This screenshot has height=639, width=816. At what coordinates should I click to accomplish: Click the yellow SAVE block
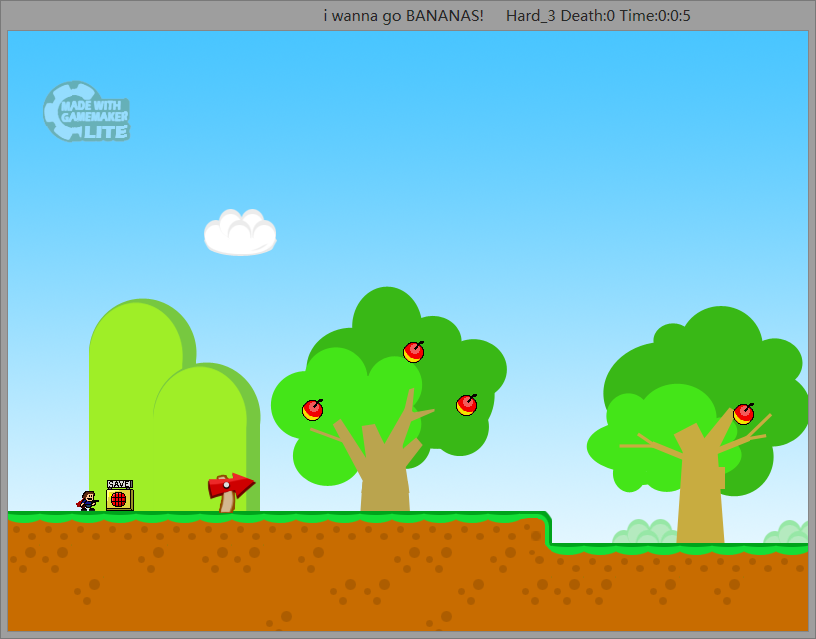[120, 497]
